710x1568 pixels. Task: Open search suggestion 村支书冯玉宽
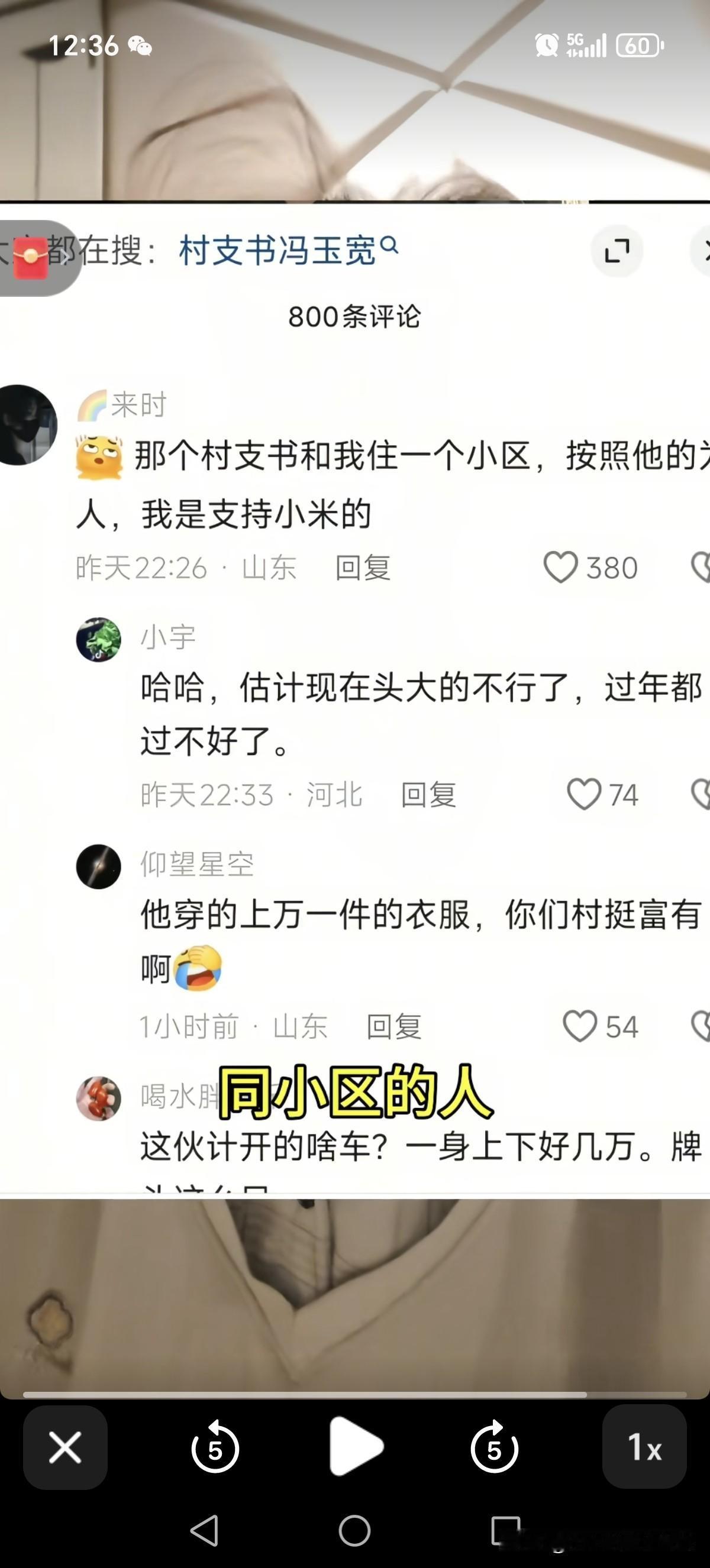click(289, 250)
